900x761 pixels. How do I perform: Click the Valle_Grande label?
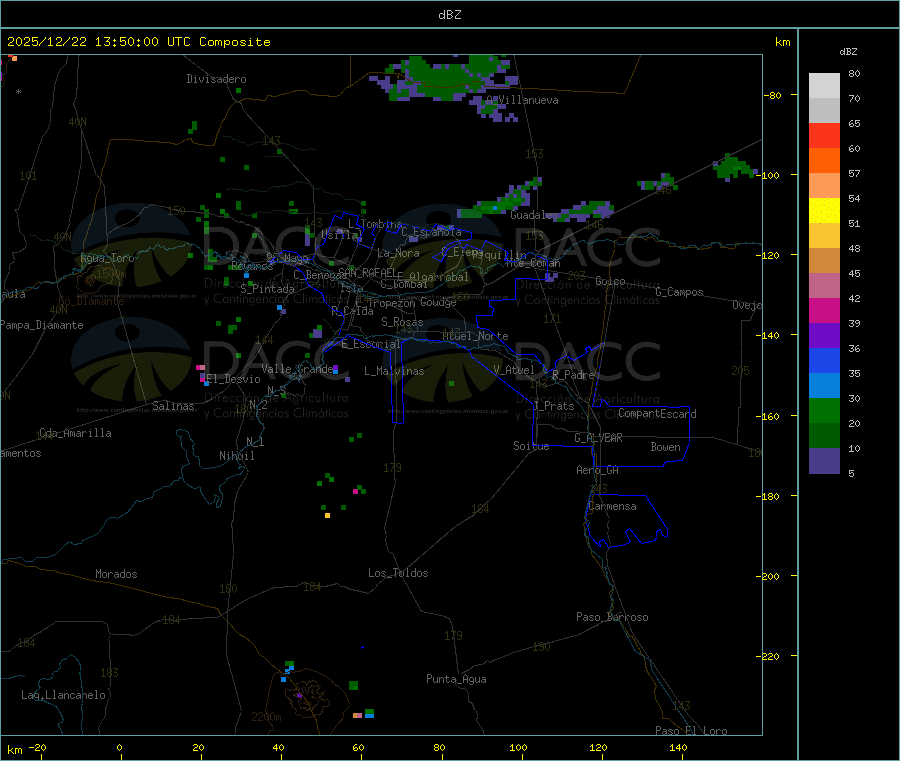[297, 369]
